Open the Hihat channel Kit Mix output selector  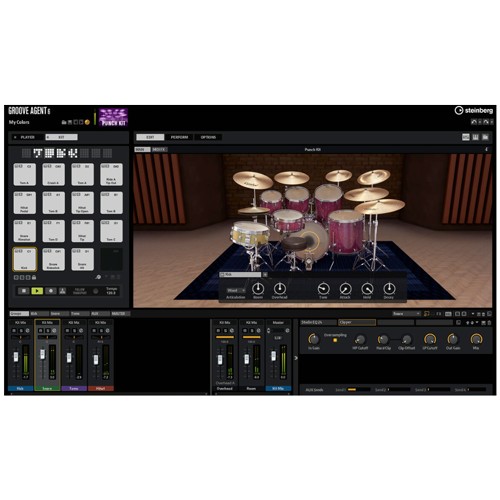click(101, 323)
